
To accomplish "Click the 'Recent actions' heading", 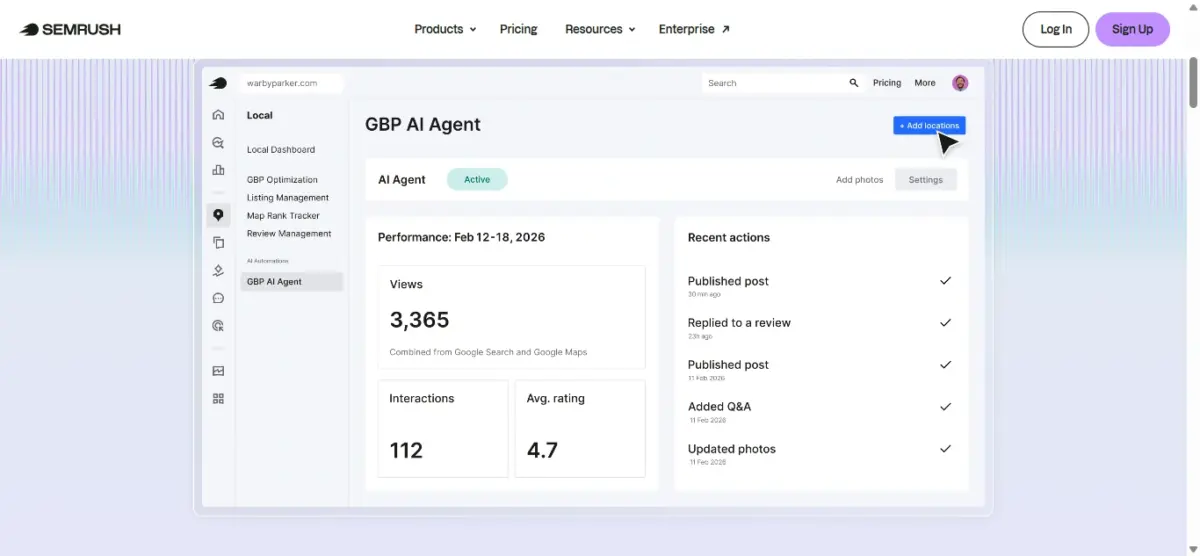I will pos(729,237).
